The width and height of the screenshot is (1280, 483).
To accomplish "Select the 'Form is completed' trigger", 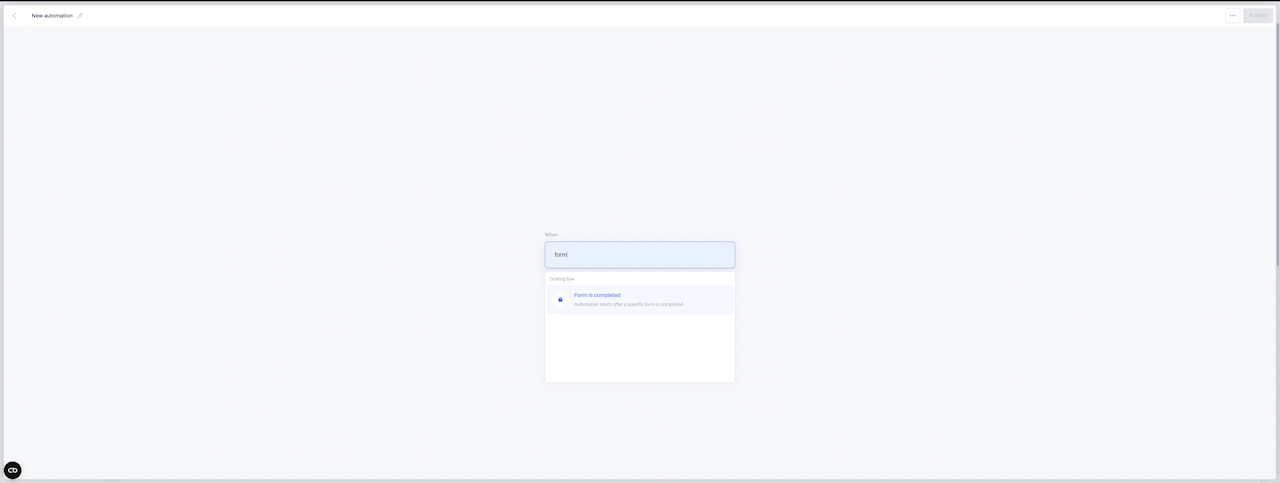I will [x=597, y=295].
